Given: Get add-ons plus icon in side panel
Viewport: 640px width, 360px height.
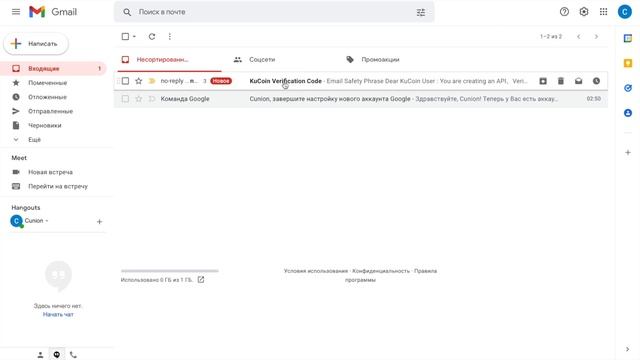Looking at the screenshot, I should click(628, 152).
